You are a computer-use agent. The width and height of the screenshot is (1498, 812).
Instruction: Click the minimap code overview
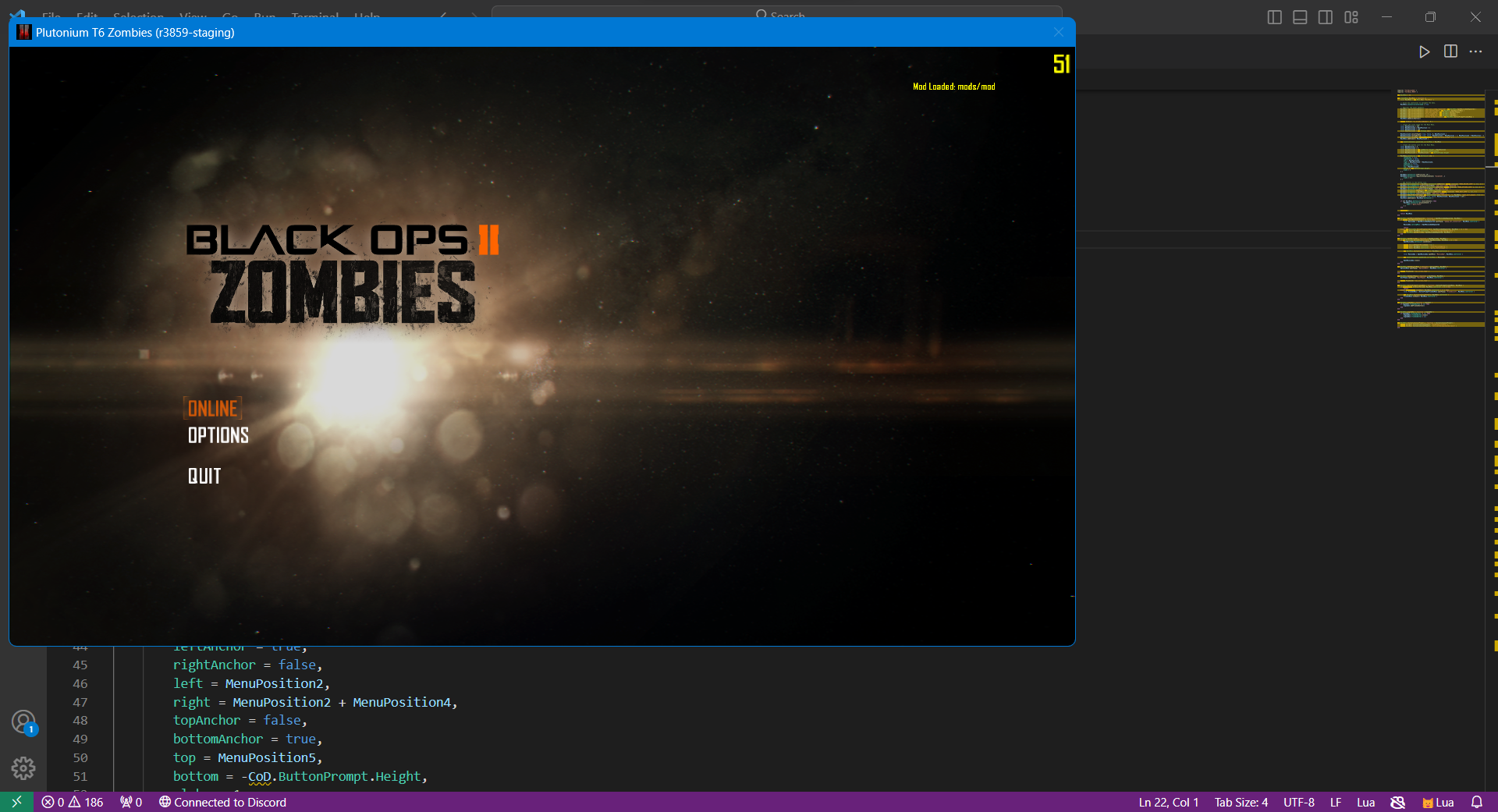(1440, 208)
